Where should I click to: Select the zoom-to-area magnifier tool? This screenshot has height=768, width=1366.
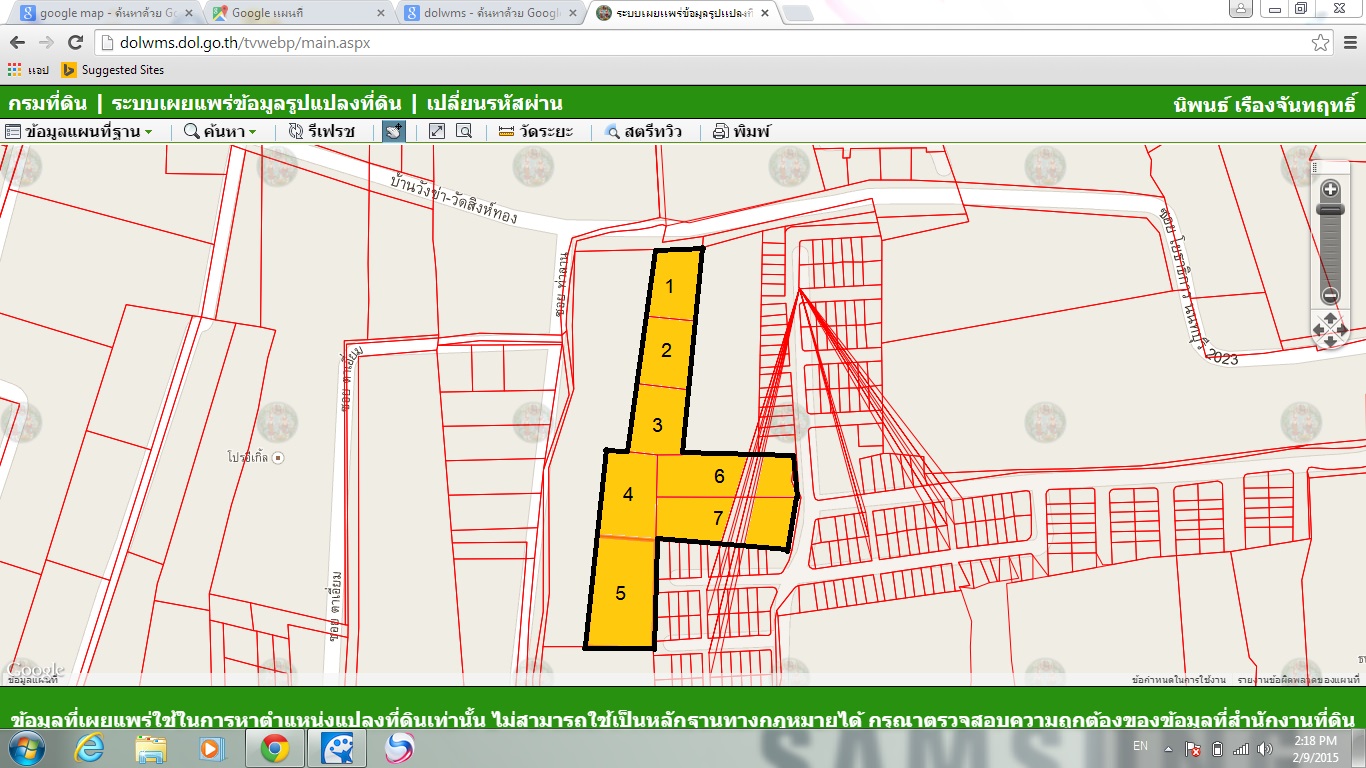coord(464,132)
